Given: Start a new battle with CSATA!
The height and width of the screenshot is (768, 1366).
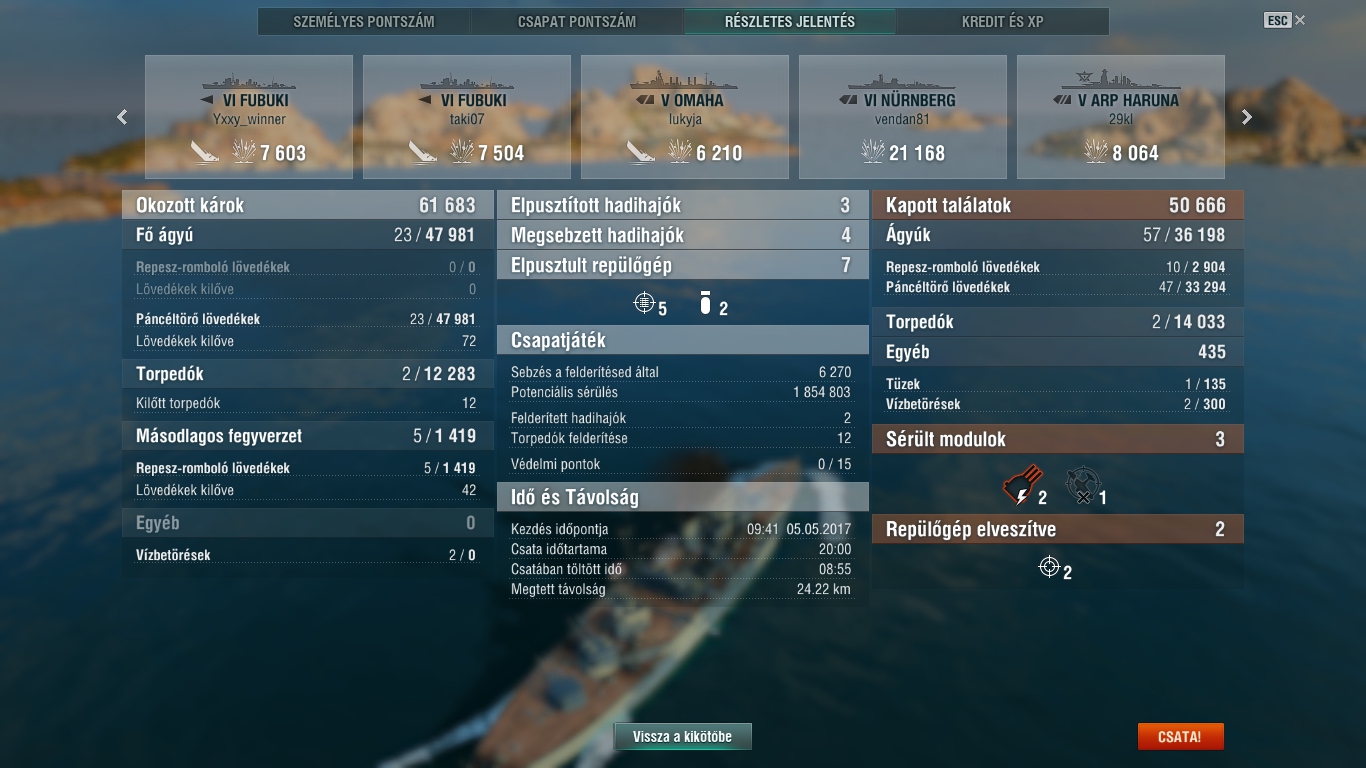Looking at the screenshot, I should click(1180, 737).
